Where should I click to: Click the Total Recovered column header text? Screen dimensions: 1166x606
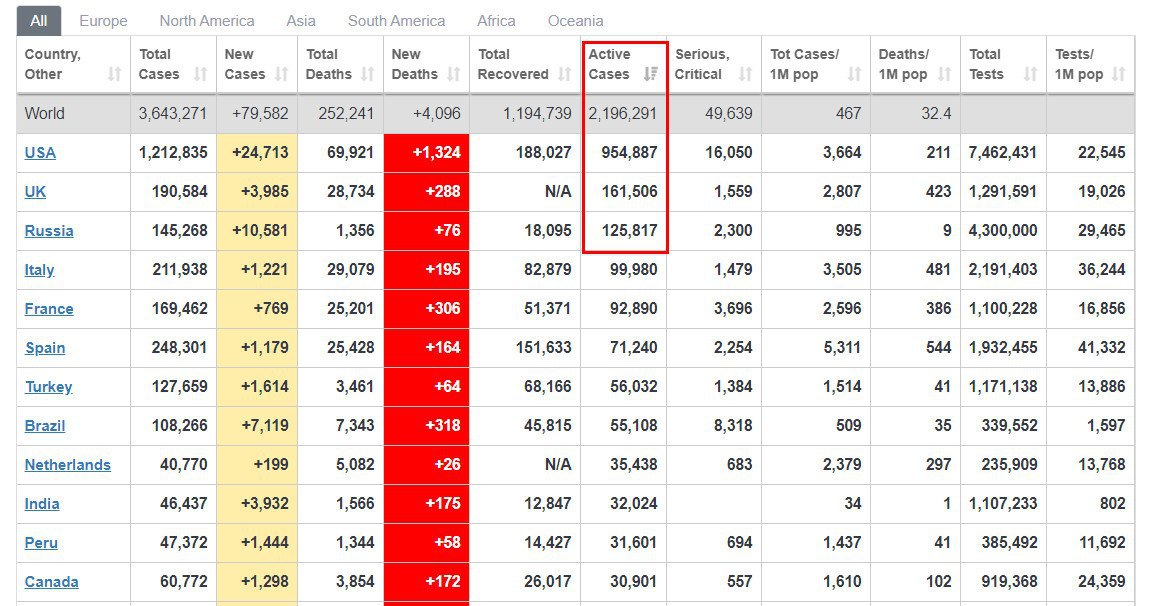click(x=513, y=64)
